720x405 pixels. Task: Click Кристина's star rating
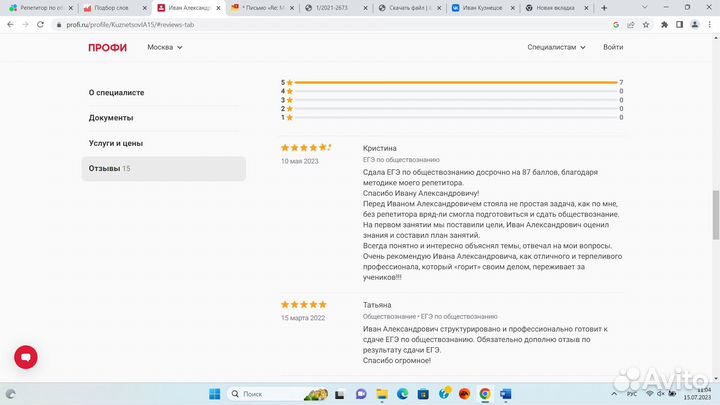306,147
